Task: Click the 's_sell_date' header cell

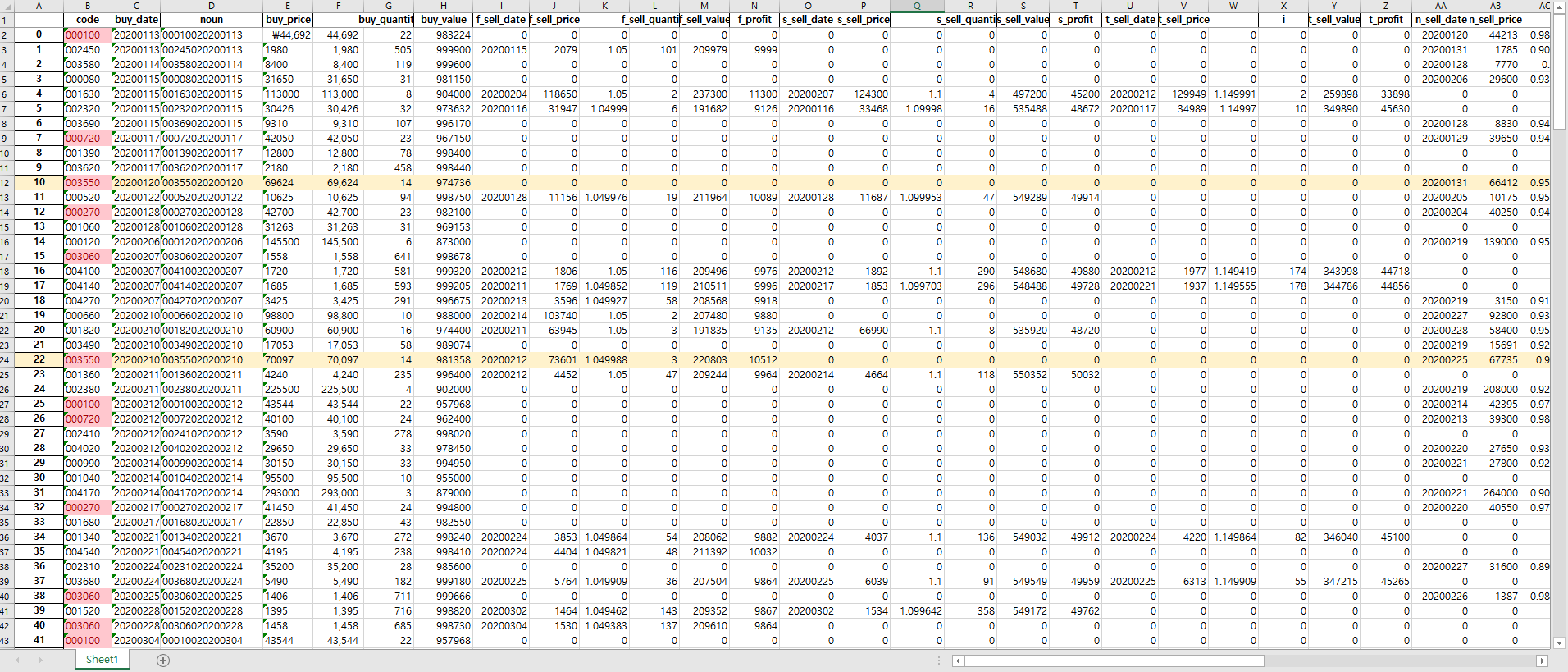Action: pos(808,20)
